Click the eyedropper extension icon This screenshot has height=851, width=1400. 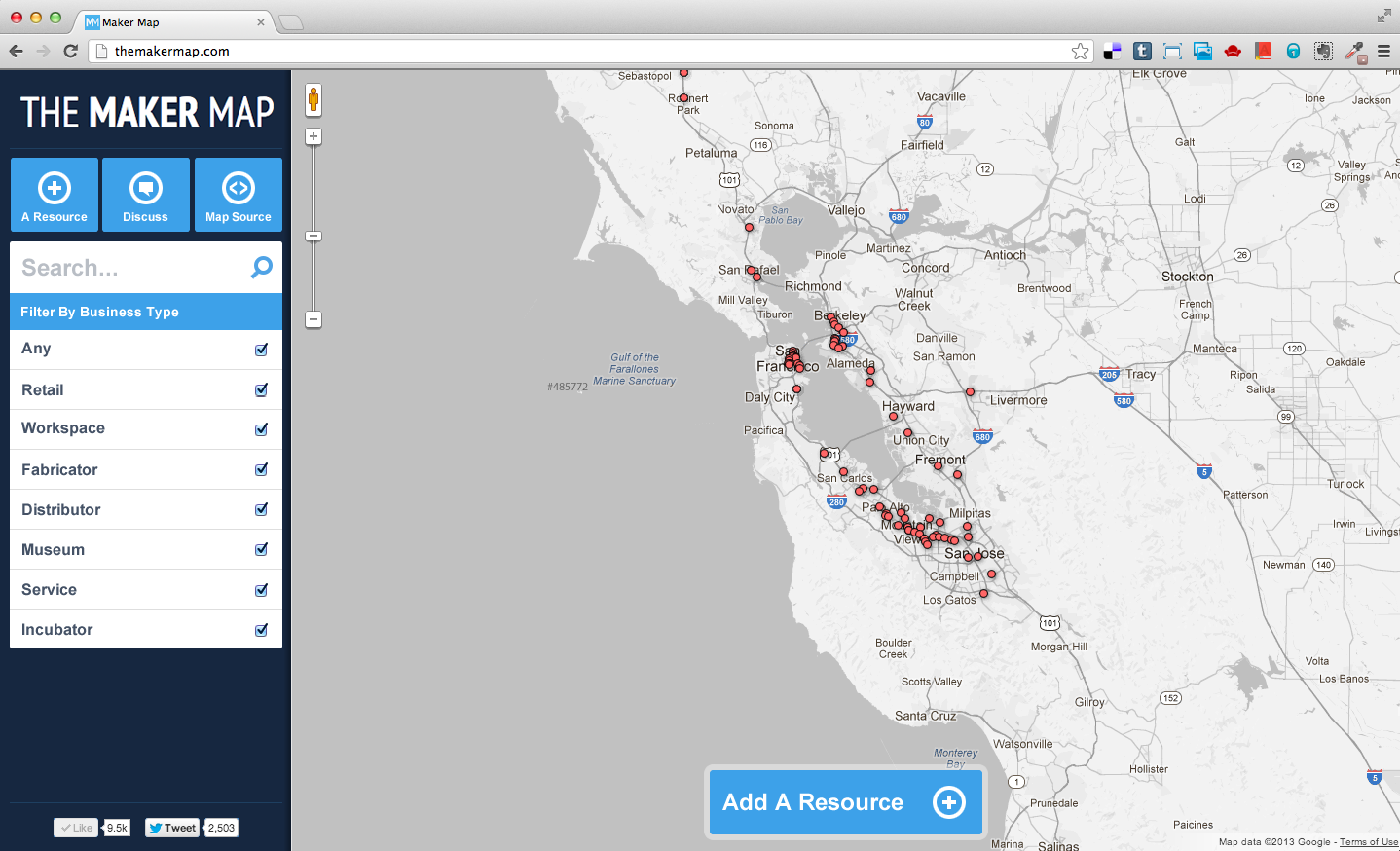[x=1354, y=52]
